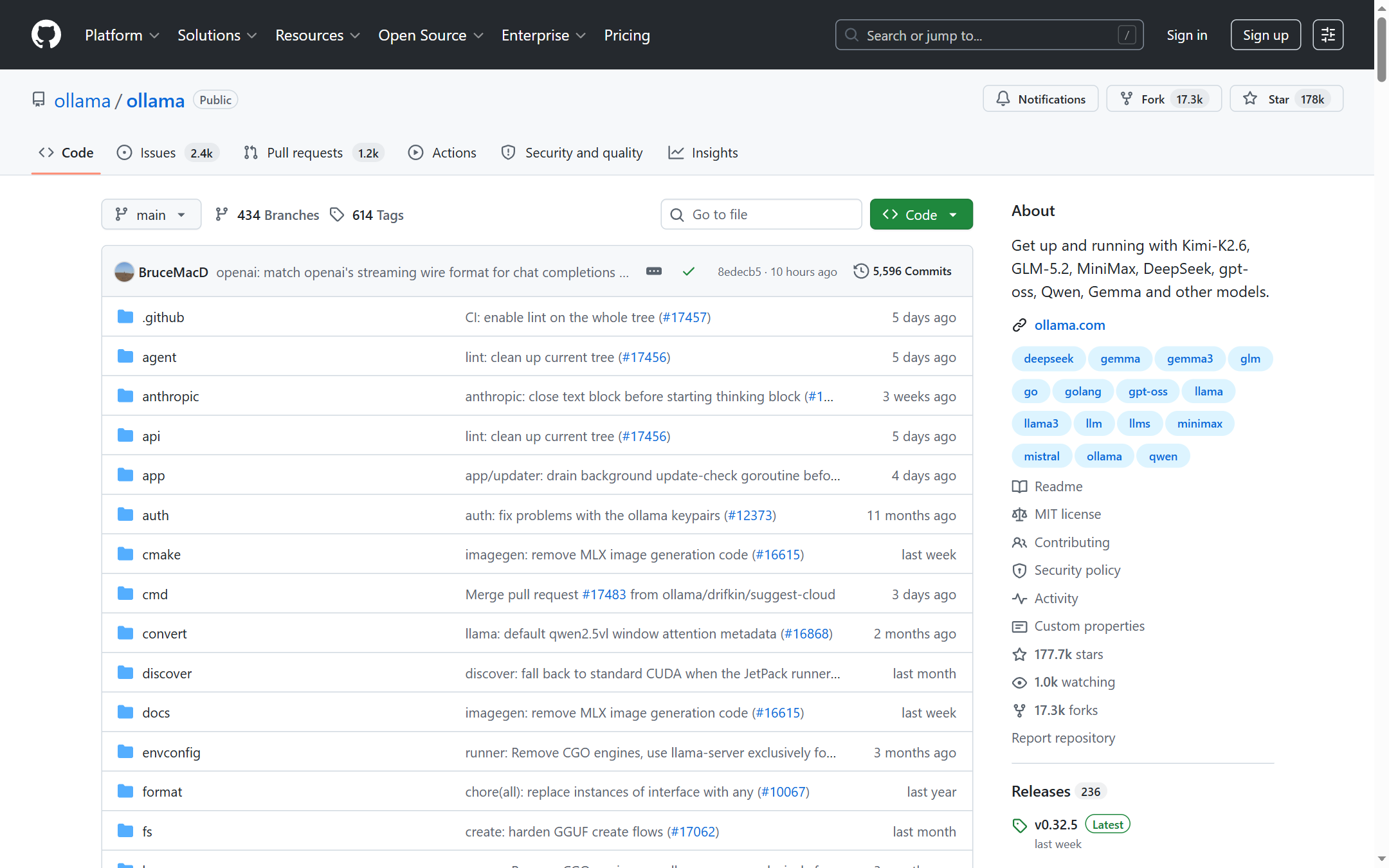
Task: Click the discover folder icon
Action: [125, 673]
